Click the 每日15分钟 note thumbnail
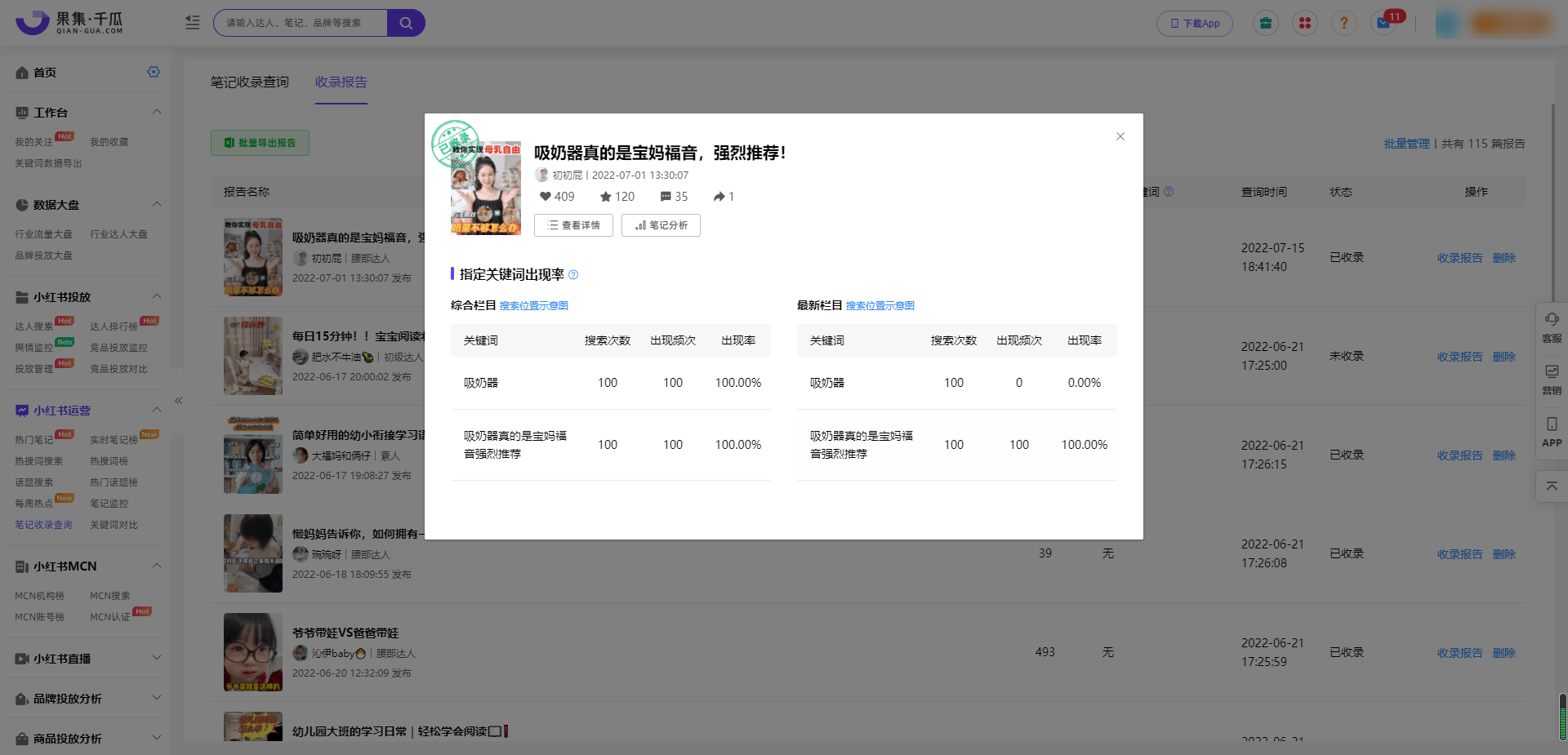 click(x=253, y=356)
